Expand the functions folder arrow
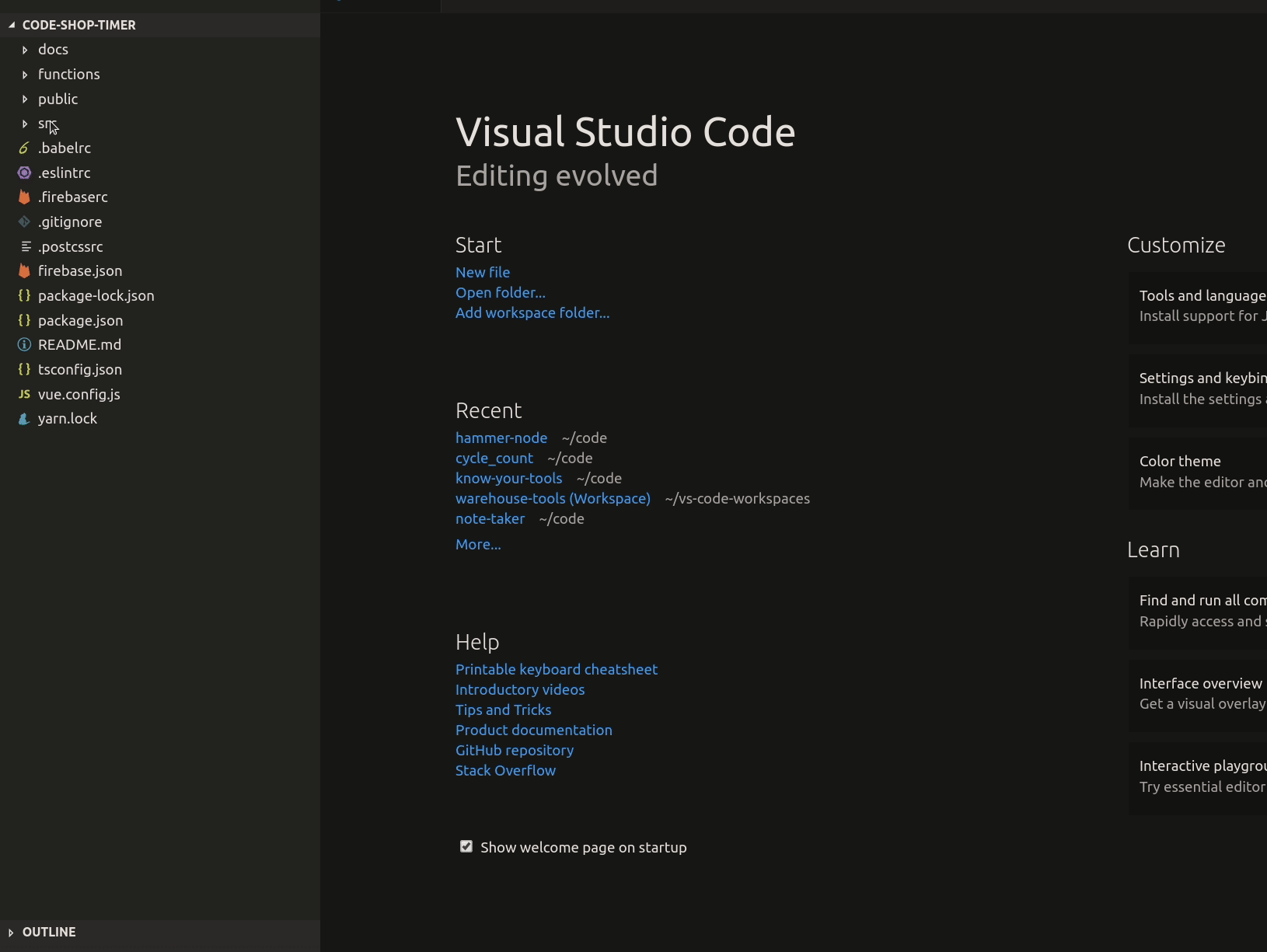 coord(25,75)
